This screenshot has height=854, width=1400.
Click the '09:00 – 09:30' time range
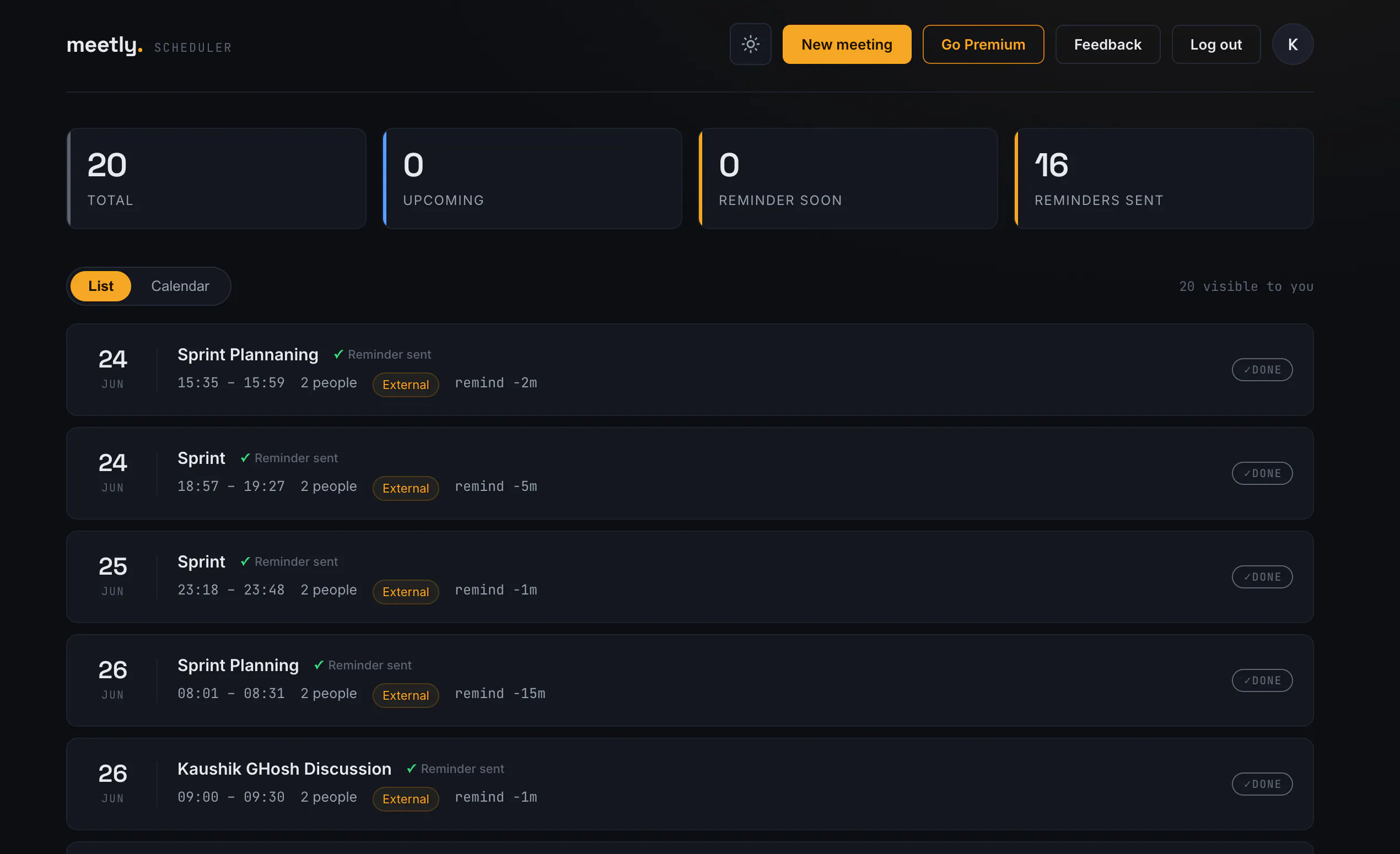231,797
